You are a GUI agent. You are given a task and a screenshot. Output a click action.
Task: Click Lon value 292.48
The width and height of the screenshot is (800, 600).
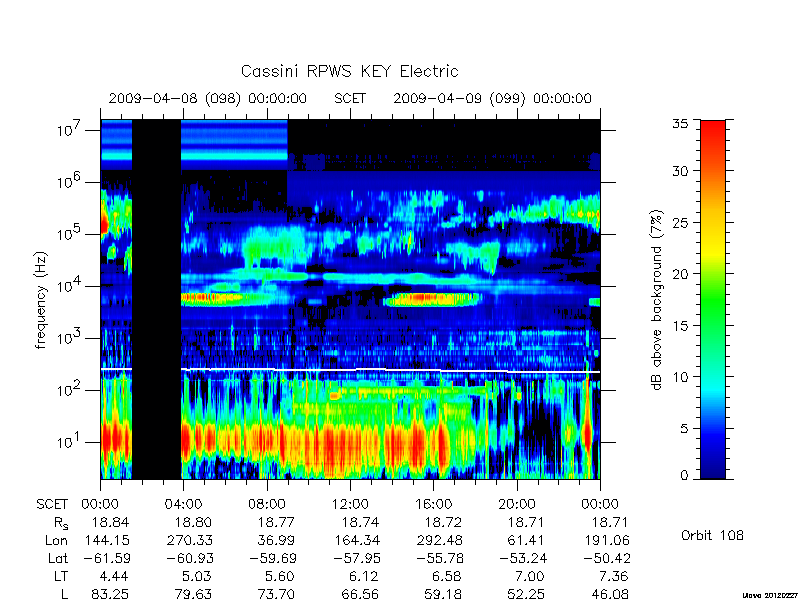point(439,540)
